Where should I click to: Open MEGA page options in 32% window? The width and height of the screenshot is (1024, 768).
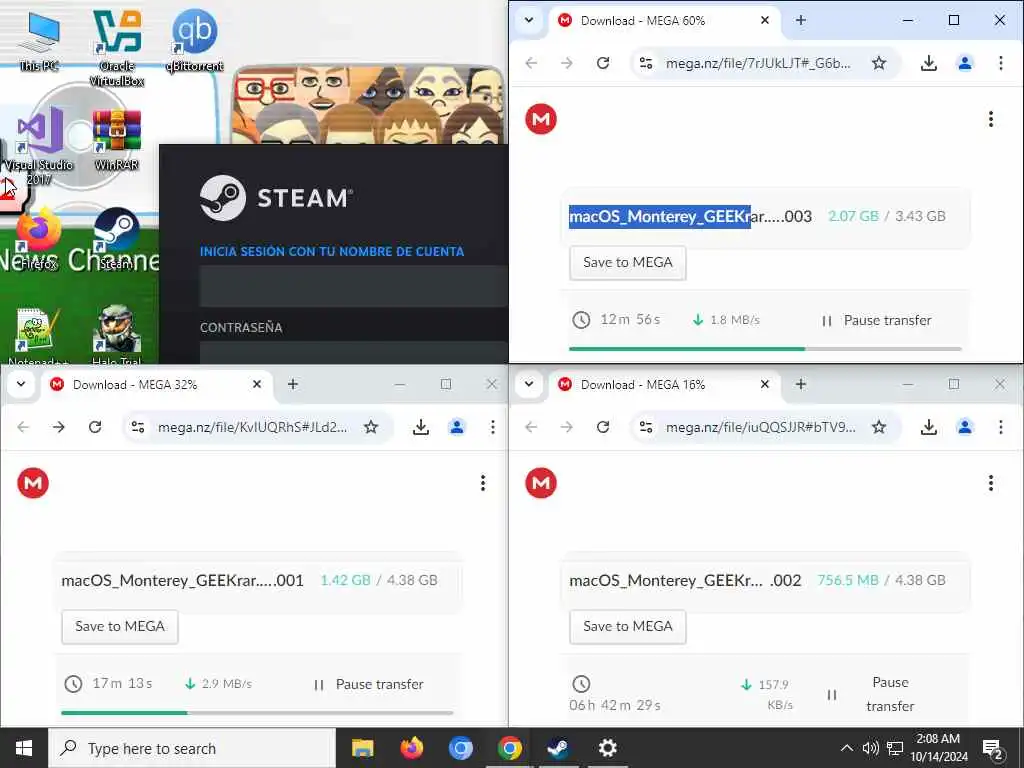(483, 483)
